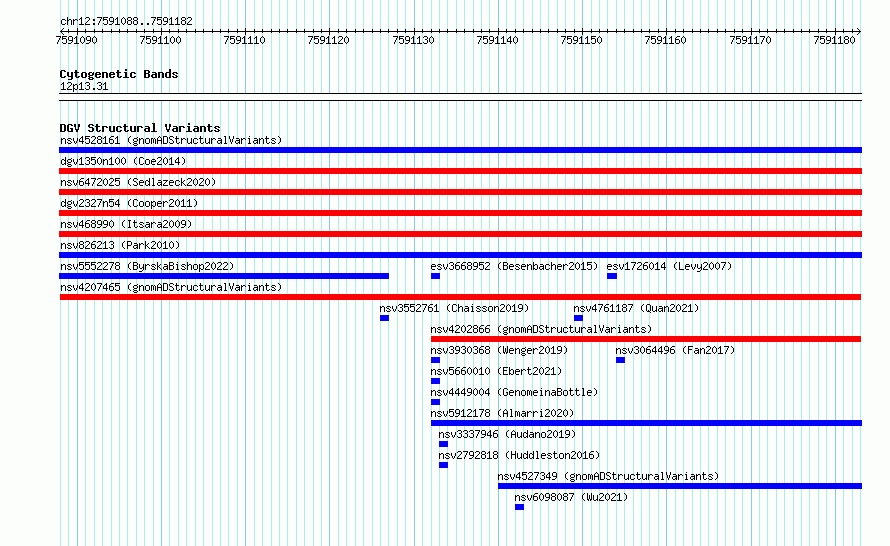890x546 pixels.
Task: Select dgv2327n54 (Cooper2011) label
Action: click(x=129, y=203)
